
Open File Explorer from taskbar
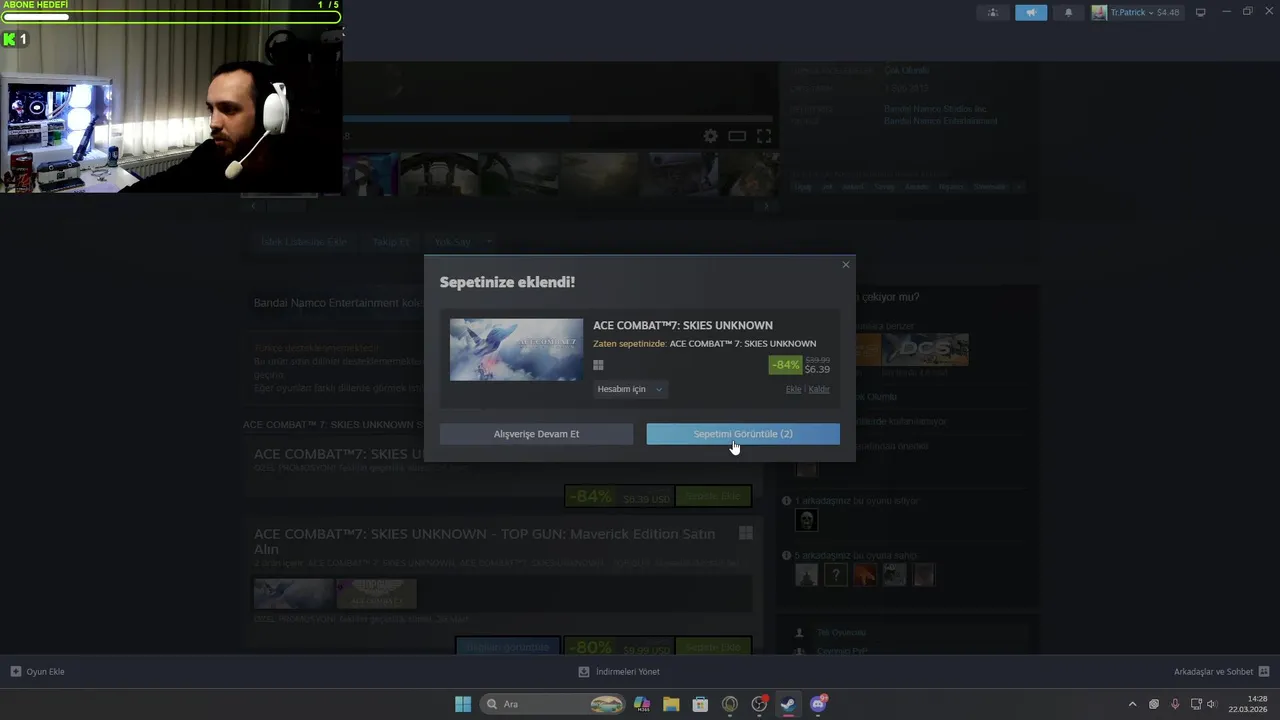tap(671, 704)
